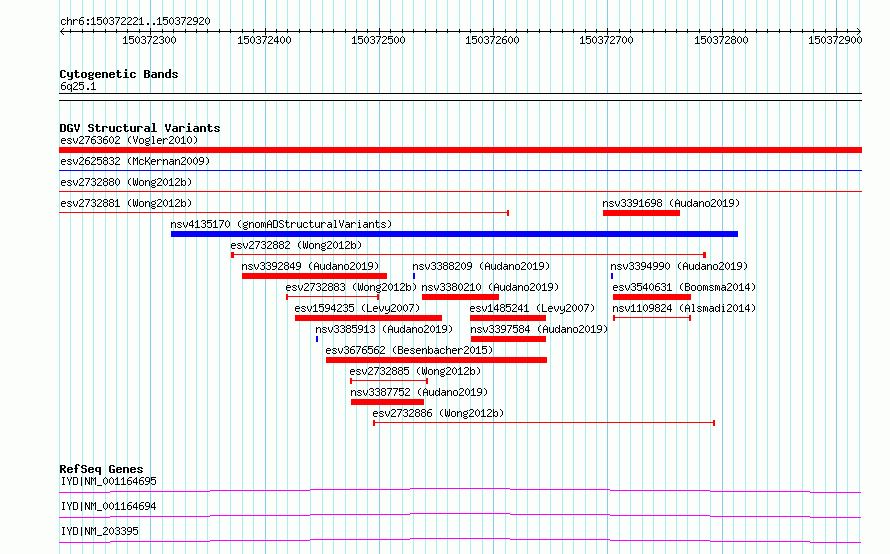Select the Cytogenetic Bands track heading
Viewport: 890px width, 554px height.
[x=119, y=74]
